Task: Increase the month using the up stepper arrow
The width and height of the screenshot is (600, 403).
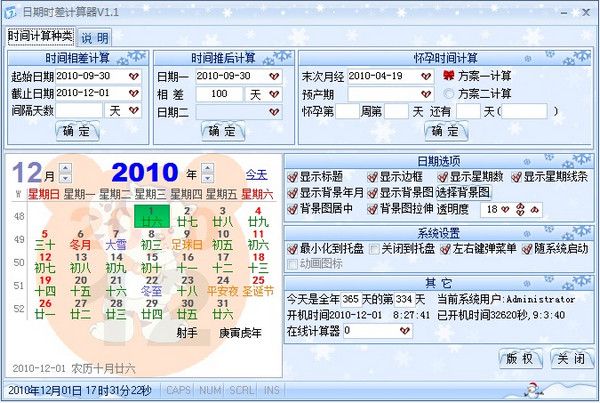Action: [x=65, y=167]
